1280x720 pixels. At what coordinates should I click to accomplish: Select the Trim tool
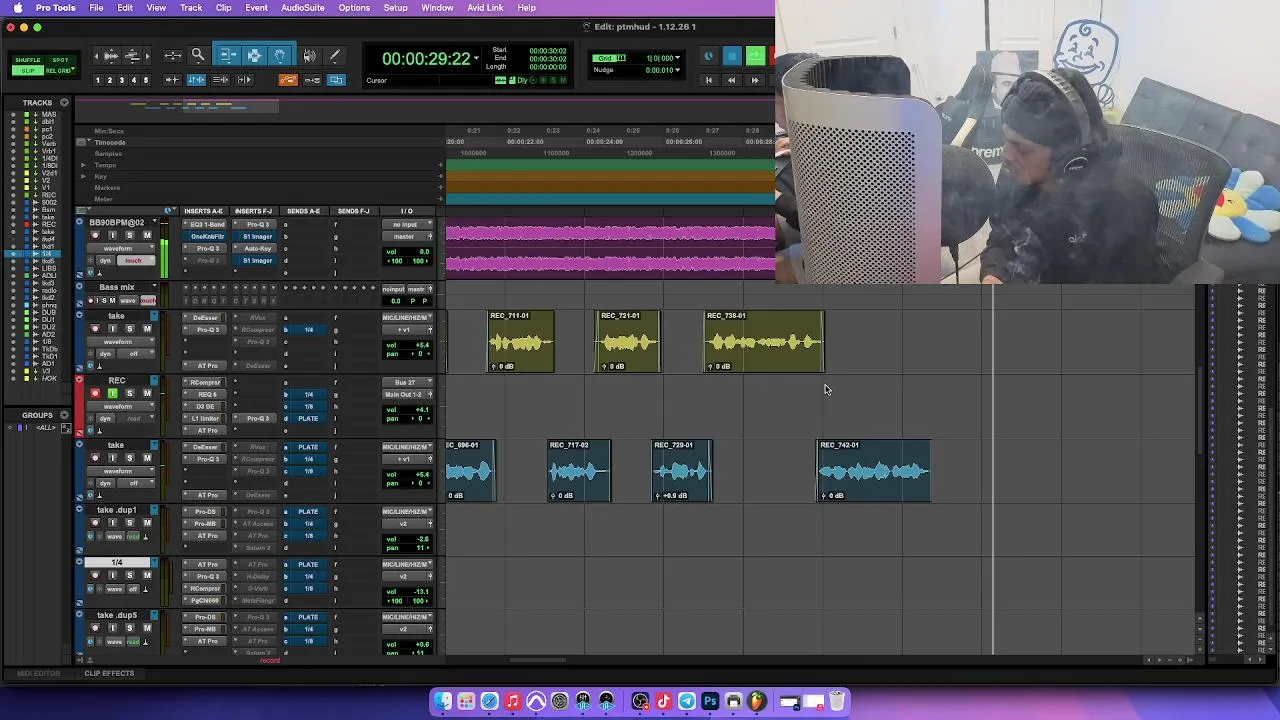pyautogui.click(x=227, y=56)
